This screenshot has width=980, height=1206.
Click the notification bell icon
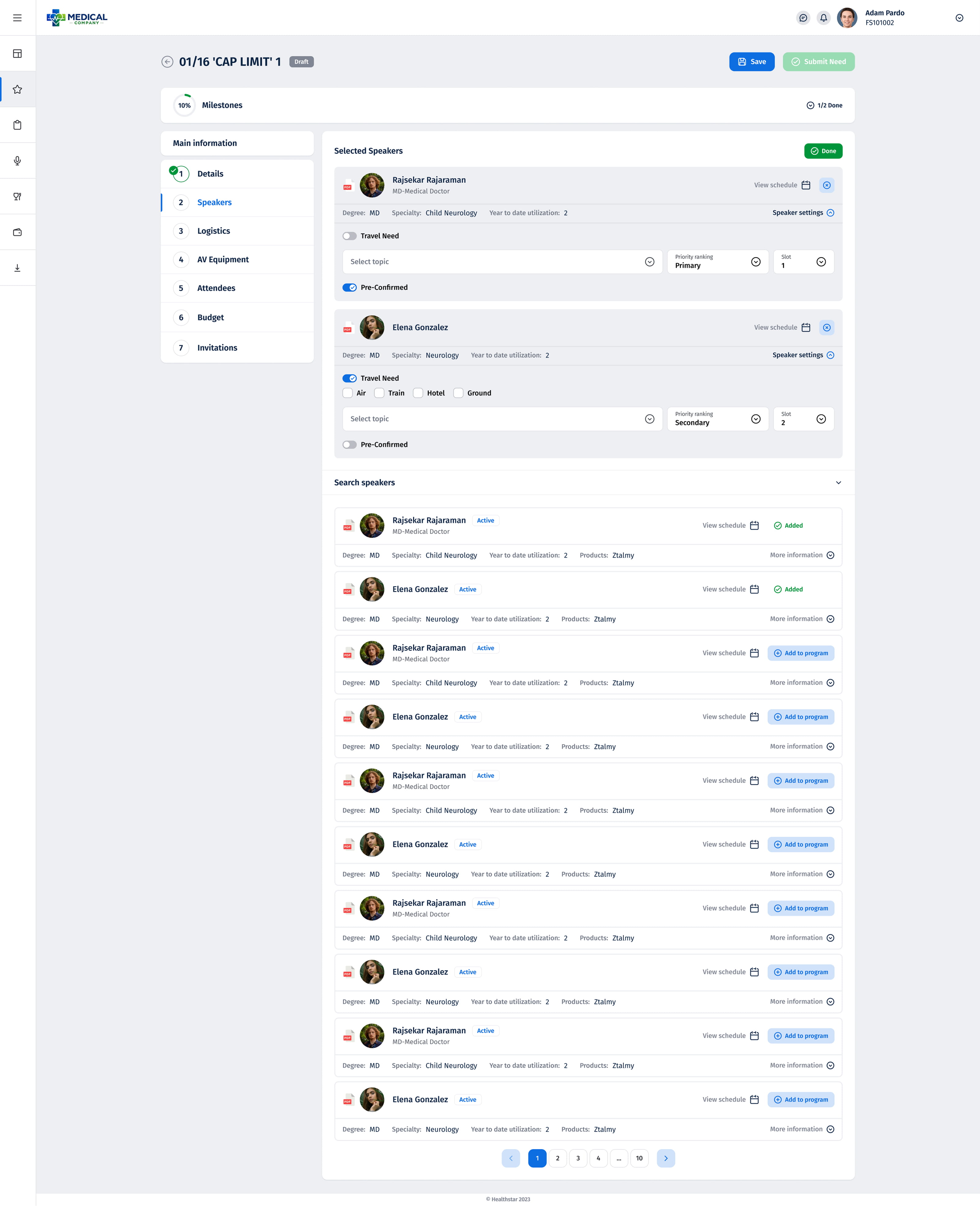(x=824, y=18)
